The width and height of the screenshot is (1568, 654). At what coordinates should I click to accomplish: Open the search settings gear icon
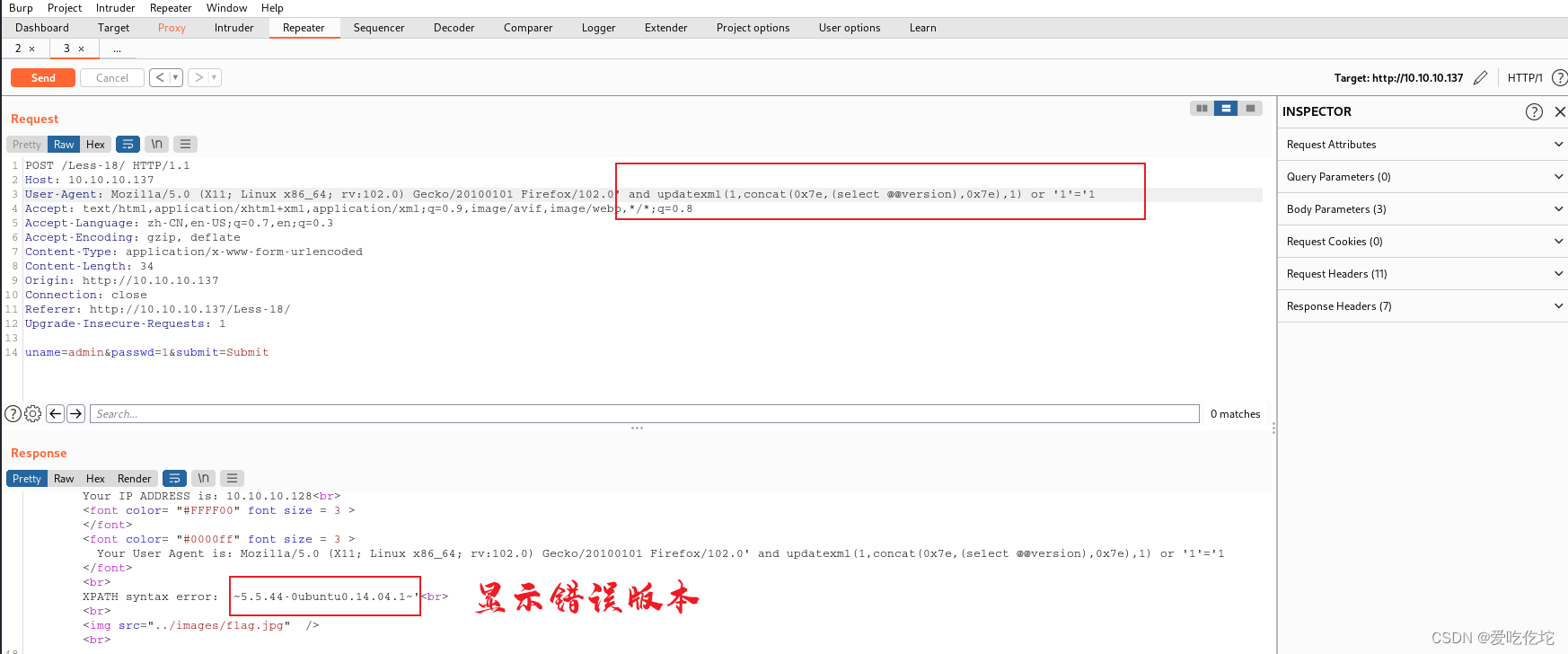[x=33, y=414]
